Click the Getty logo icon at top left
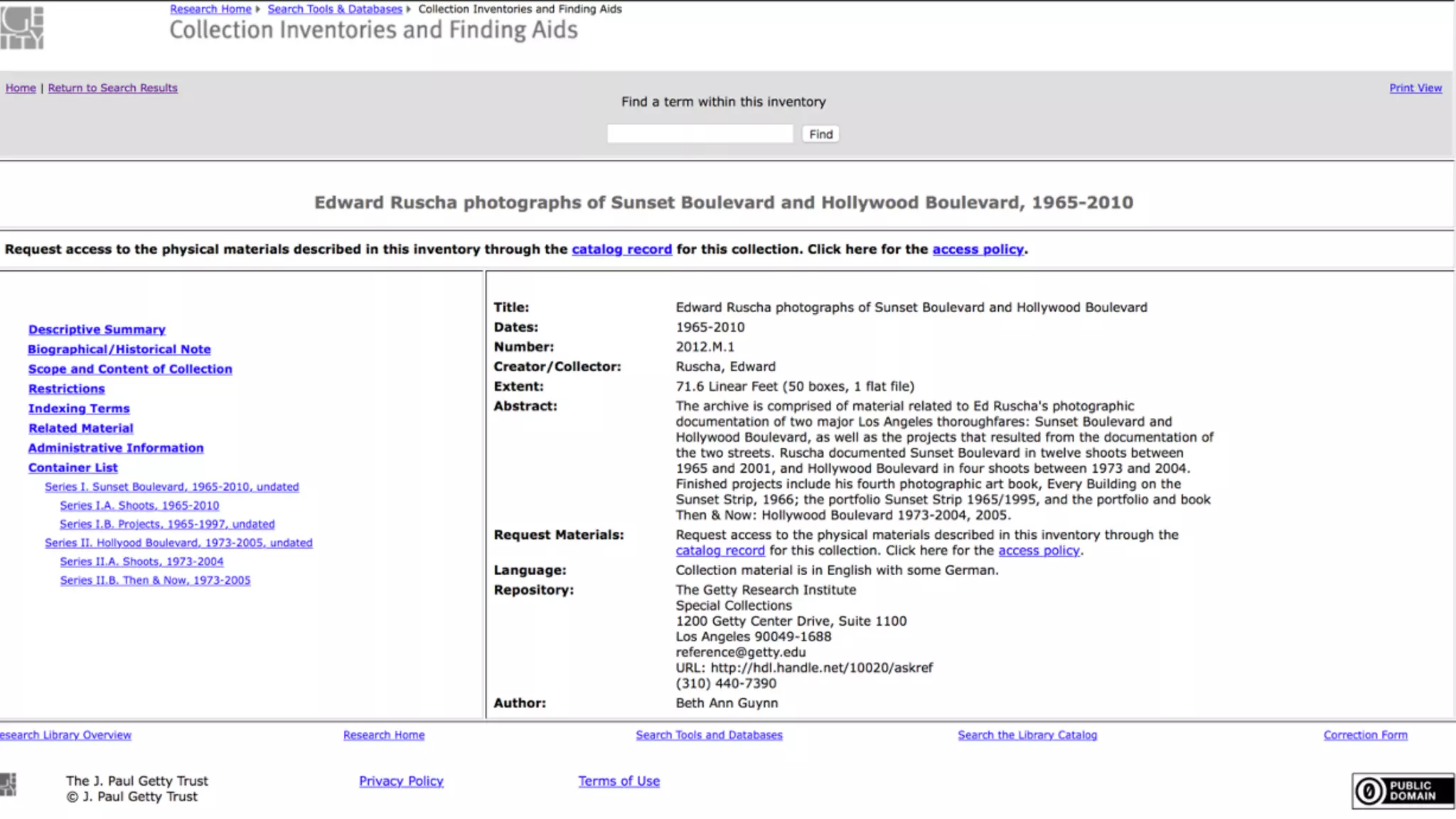 coord(22,28)
